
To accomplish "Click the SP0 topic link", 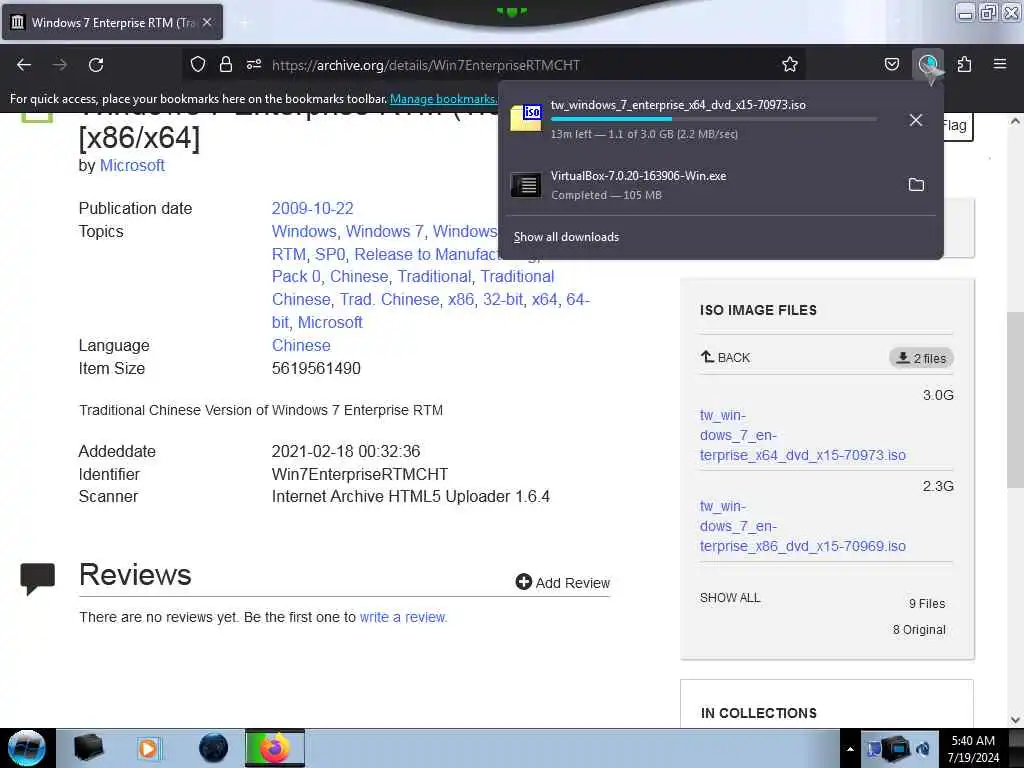I will pos(330,254).
